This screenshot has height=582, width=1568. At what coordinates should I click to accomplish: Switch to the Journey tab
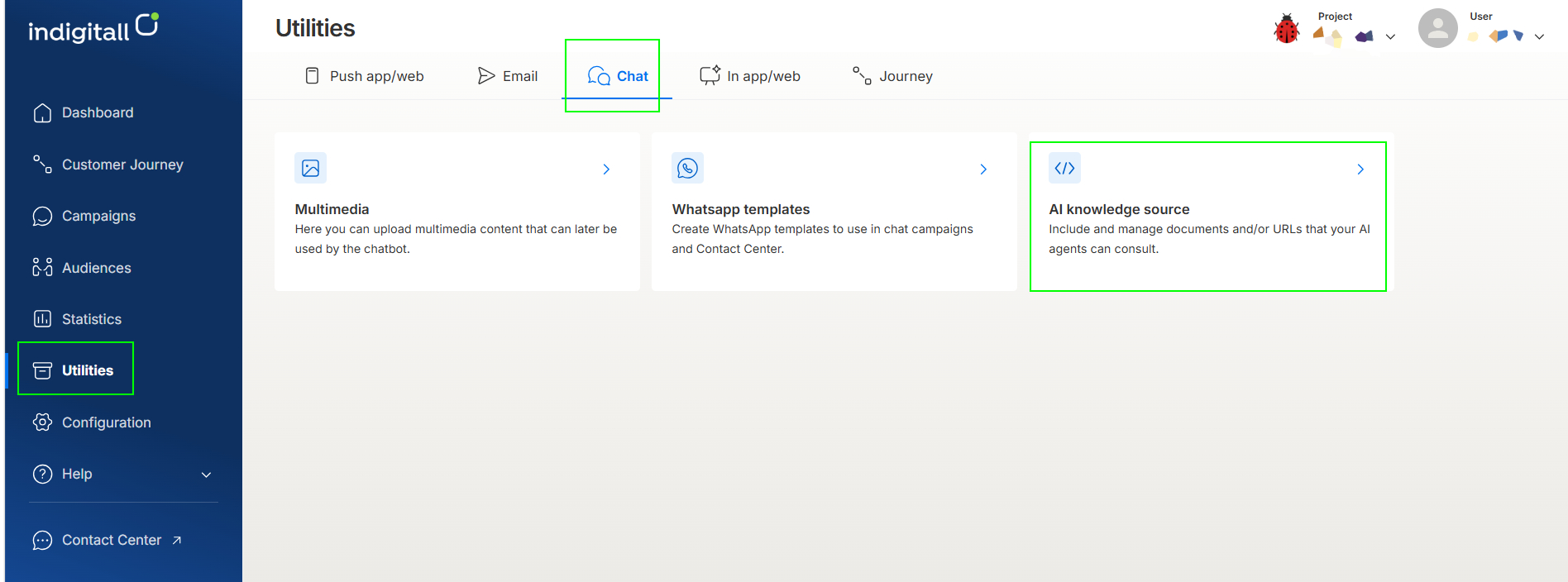pos(892,76)
